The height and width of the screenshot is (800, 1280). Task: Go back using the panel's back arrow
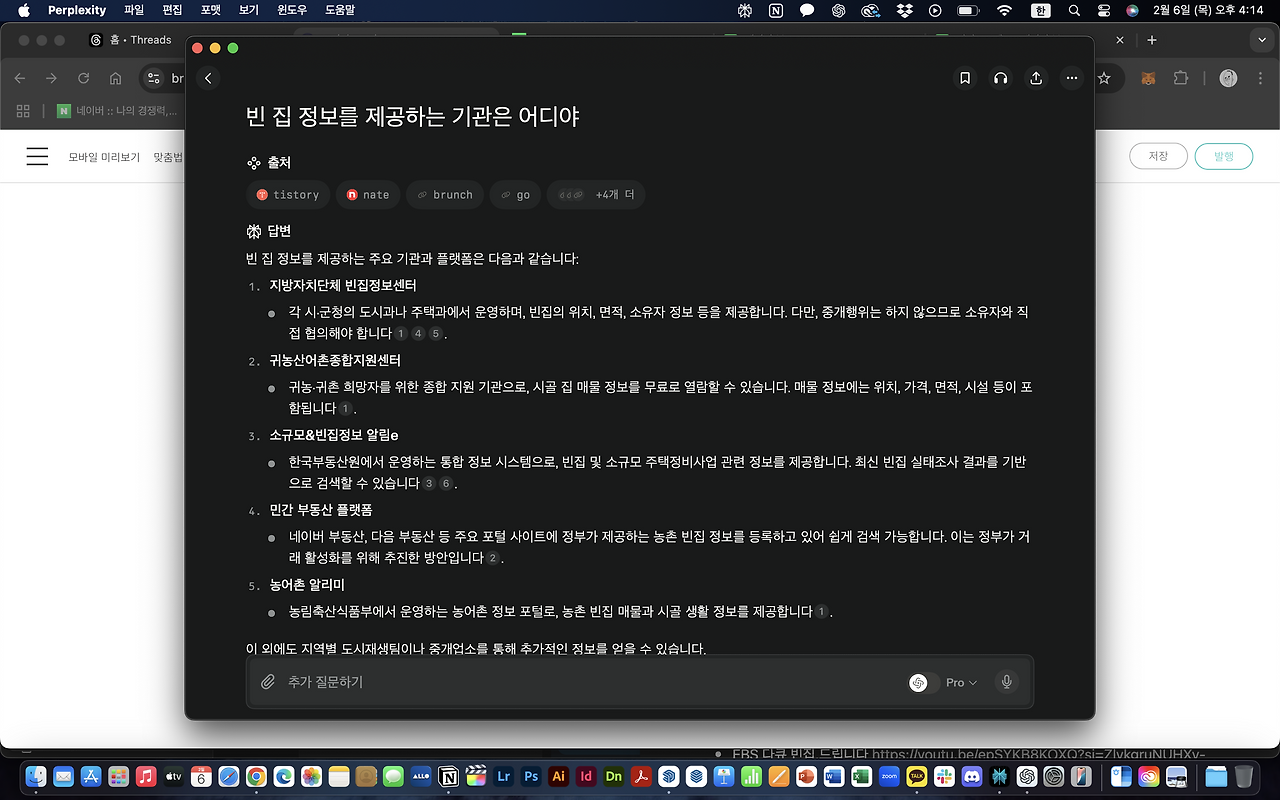(x=208, y=77)
